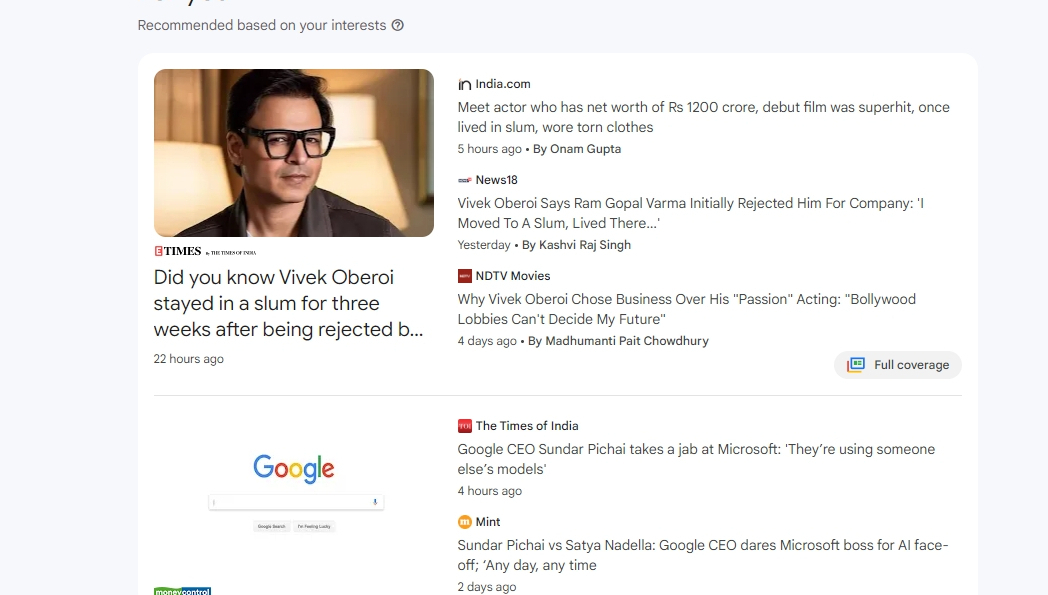Click The Times of India source name
The width and height of the screenshot is (1048, 595).
[x=527, y=426]
